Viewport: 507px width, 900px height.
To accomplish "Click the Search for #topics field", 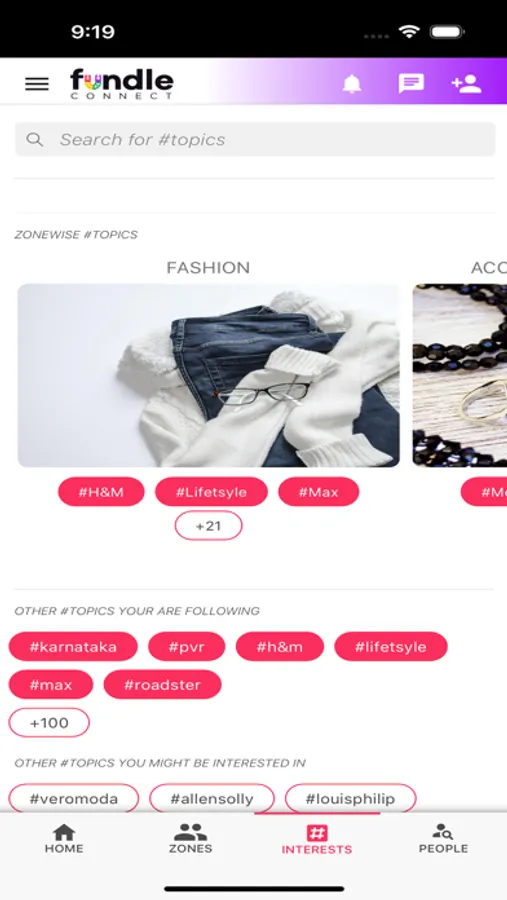I will (255, 139).
